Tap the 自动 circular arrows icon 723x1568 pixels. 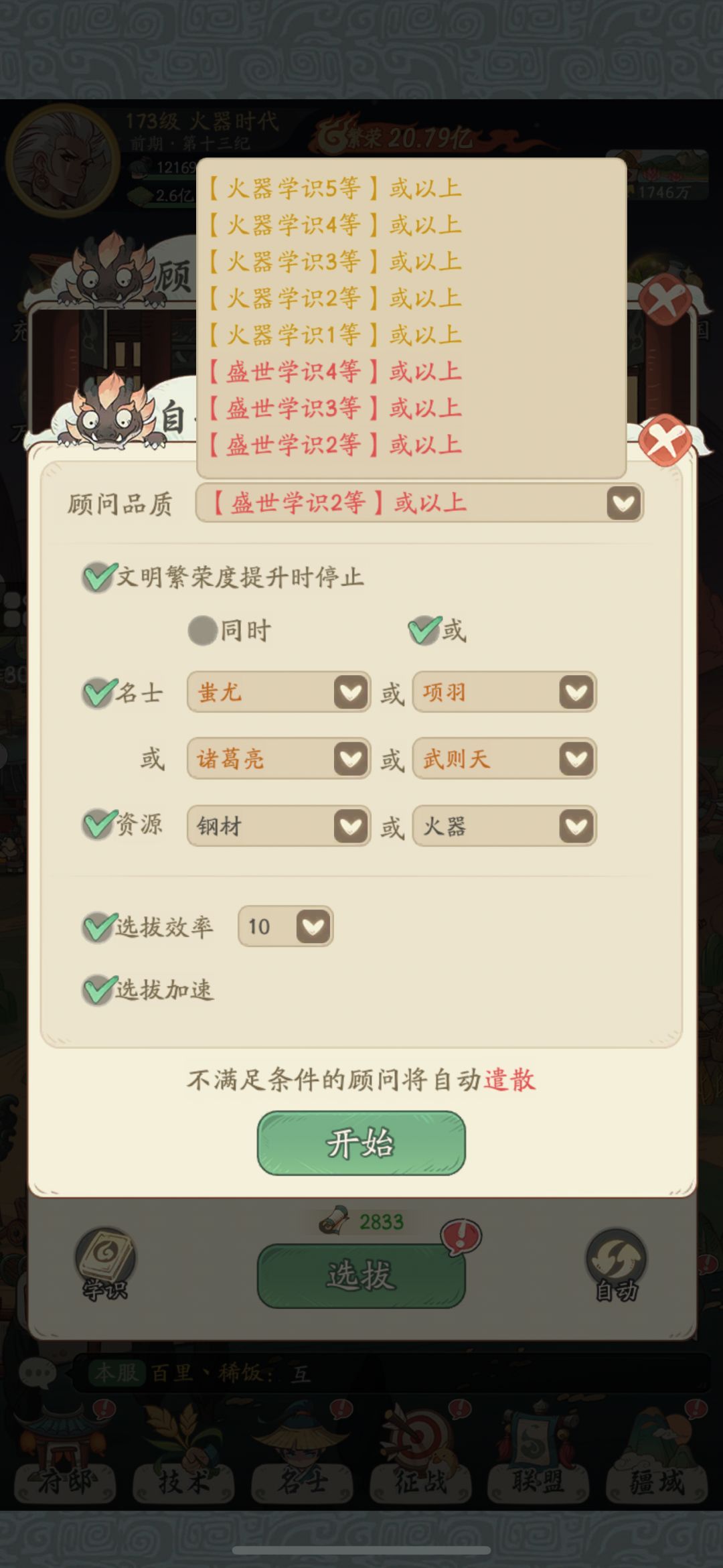tap(617, 1264)
